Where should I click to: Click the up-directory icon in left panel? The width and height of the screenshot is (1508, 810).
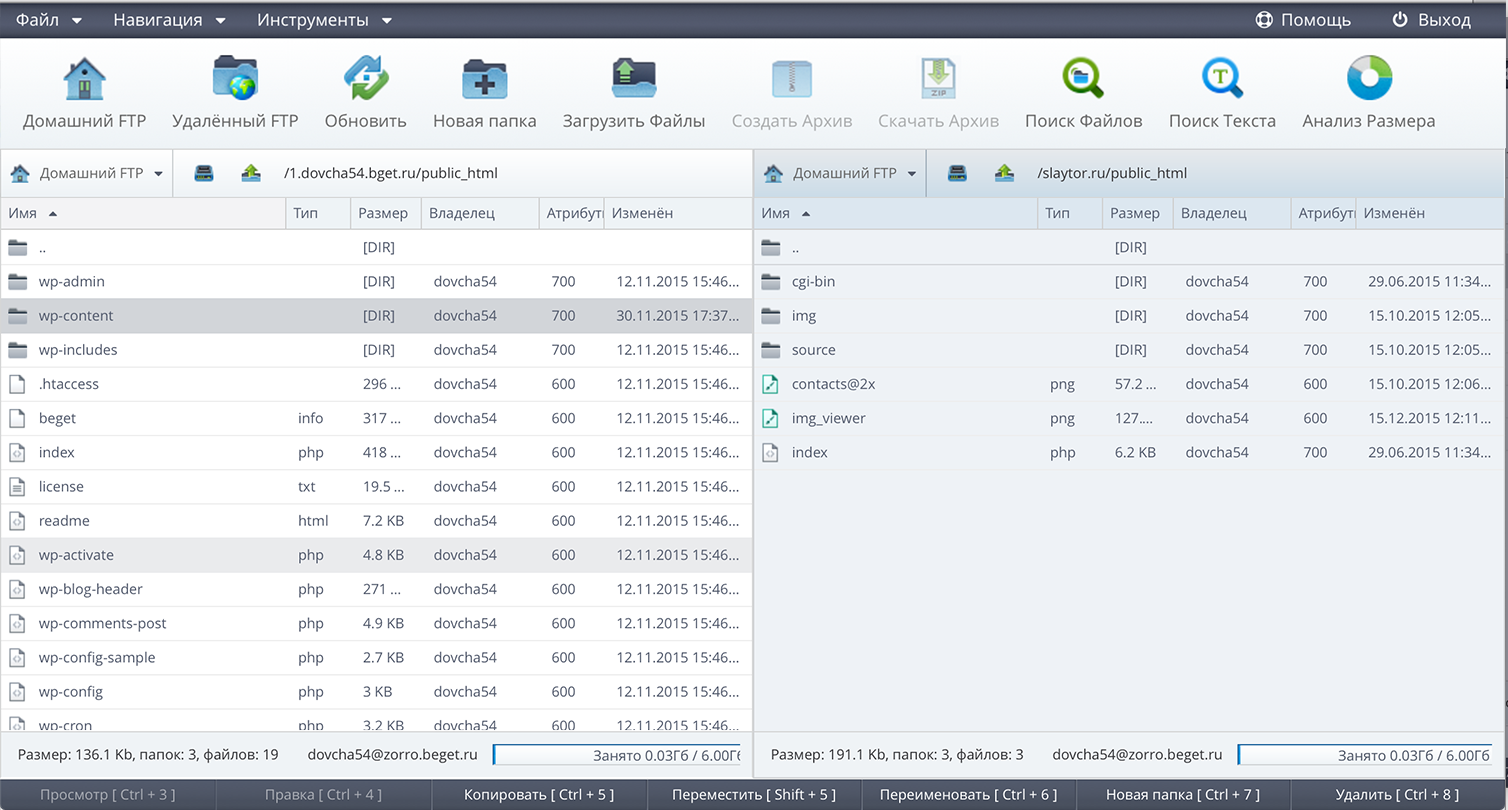[251, 174]
